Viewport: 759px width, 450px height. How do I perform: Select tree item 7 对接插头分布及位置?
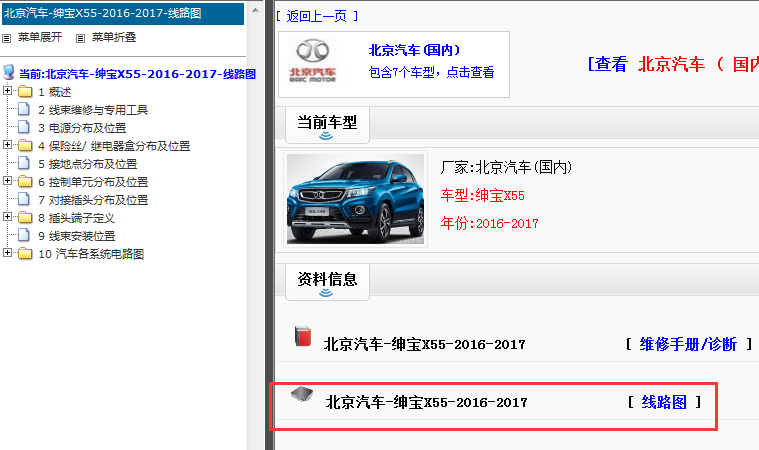click(x=93, y=200)
